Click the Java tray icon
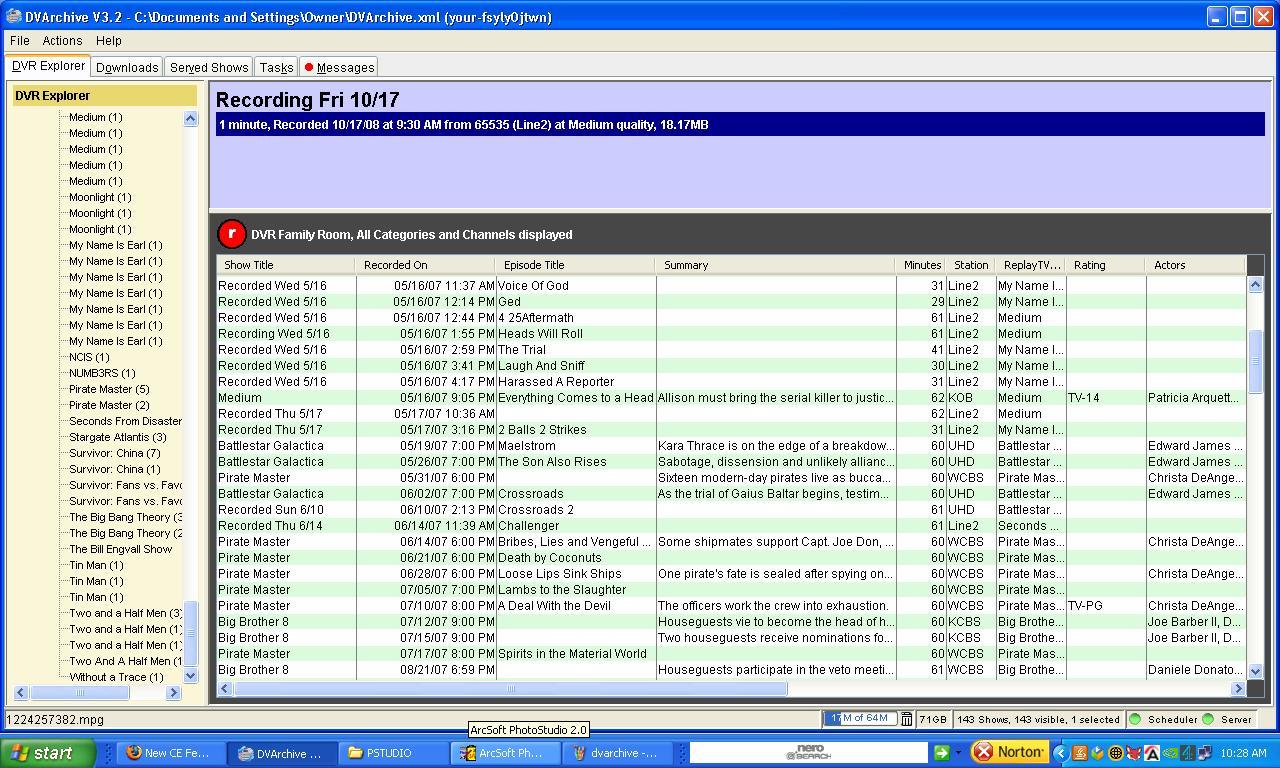1280x768 pixels. [1080, 753]
